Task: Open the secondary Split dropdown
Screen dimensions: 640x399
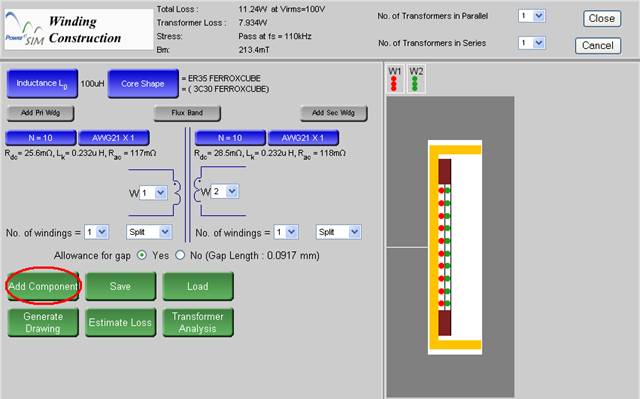Action: (338, 232)
